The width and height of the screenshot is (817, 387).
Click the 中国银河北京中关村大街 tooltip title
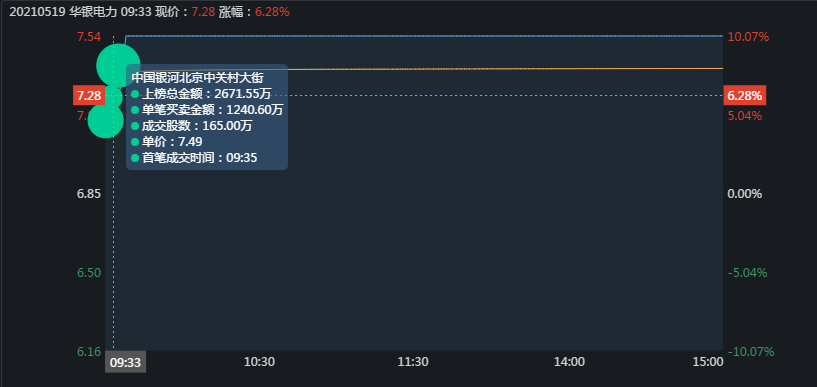(197, 78)
